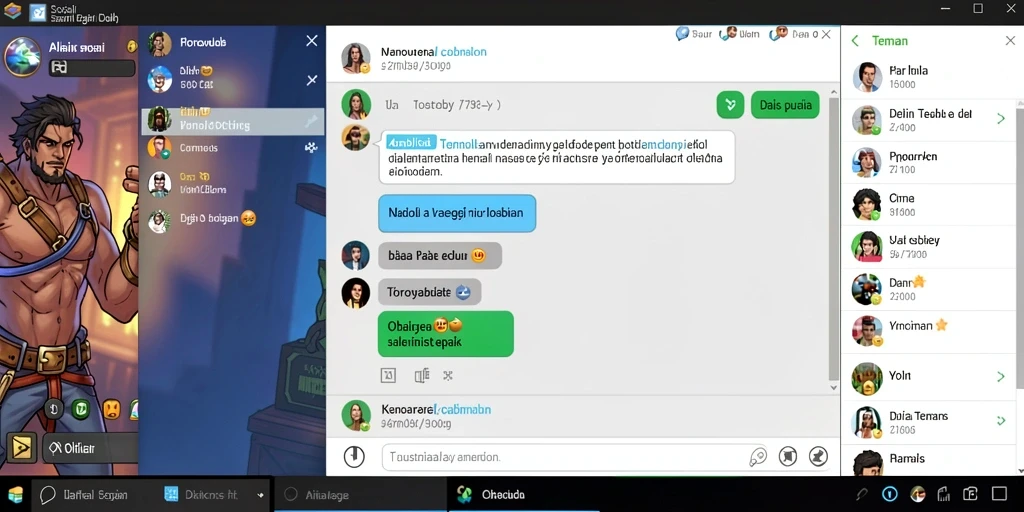Screen dimensions: 1024x512
Task: Click the round send arrow icon by input
Action: pyautogui.click(x=818, y=456)
